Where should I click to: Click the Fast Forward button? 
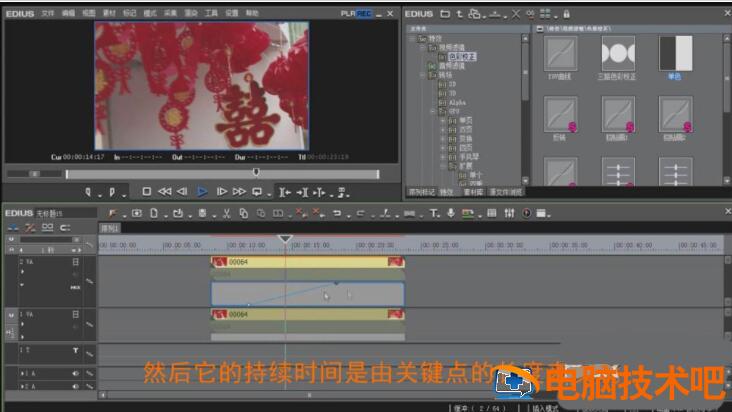[239, 191]
